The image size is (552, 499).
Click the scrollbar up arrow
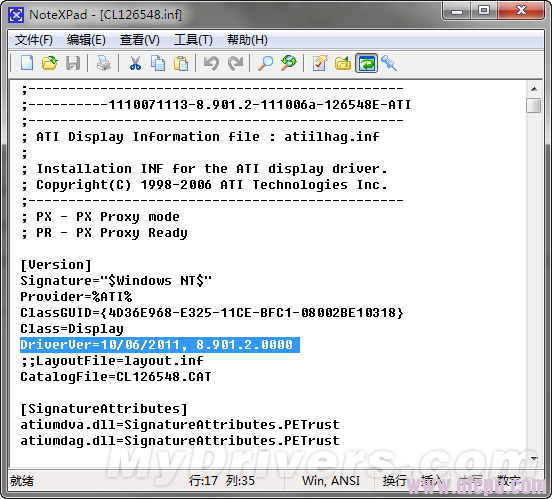tap(534, 89)
